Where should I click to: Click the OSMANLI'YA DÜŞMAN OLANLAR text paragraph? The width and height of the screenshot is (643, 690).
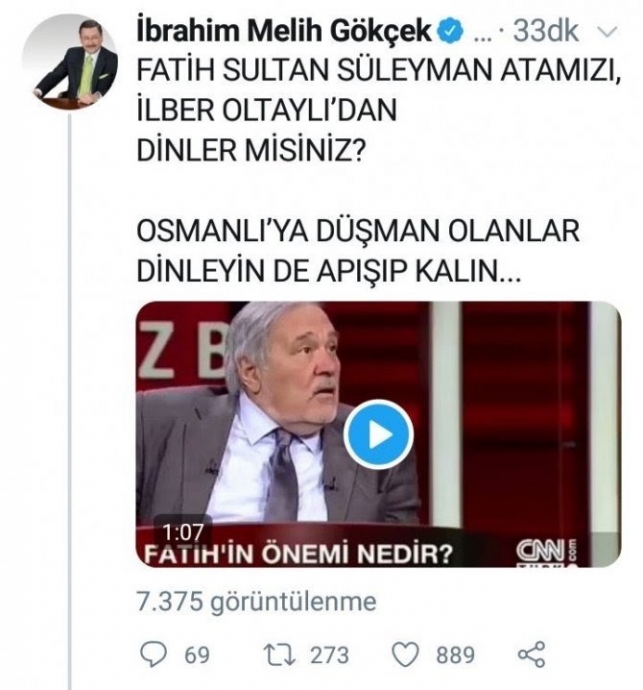pyautogui.click(x=358, y=251)
